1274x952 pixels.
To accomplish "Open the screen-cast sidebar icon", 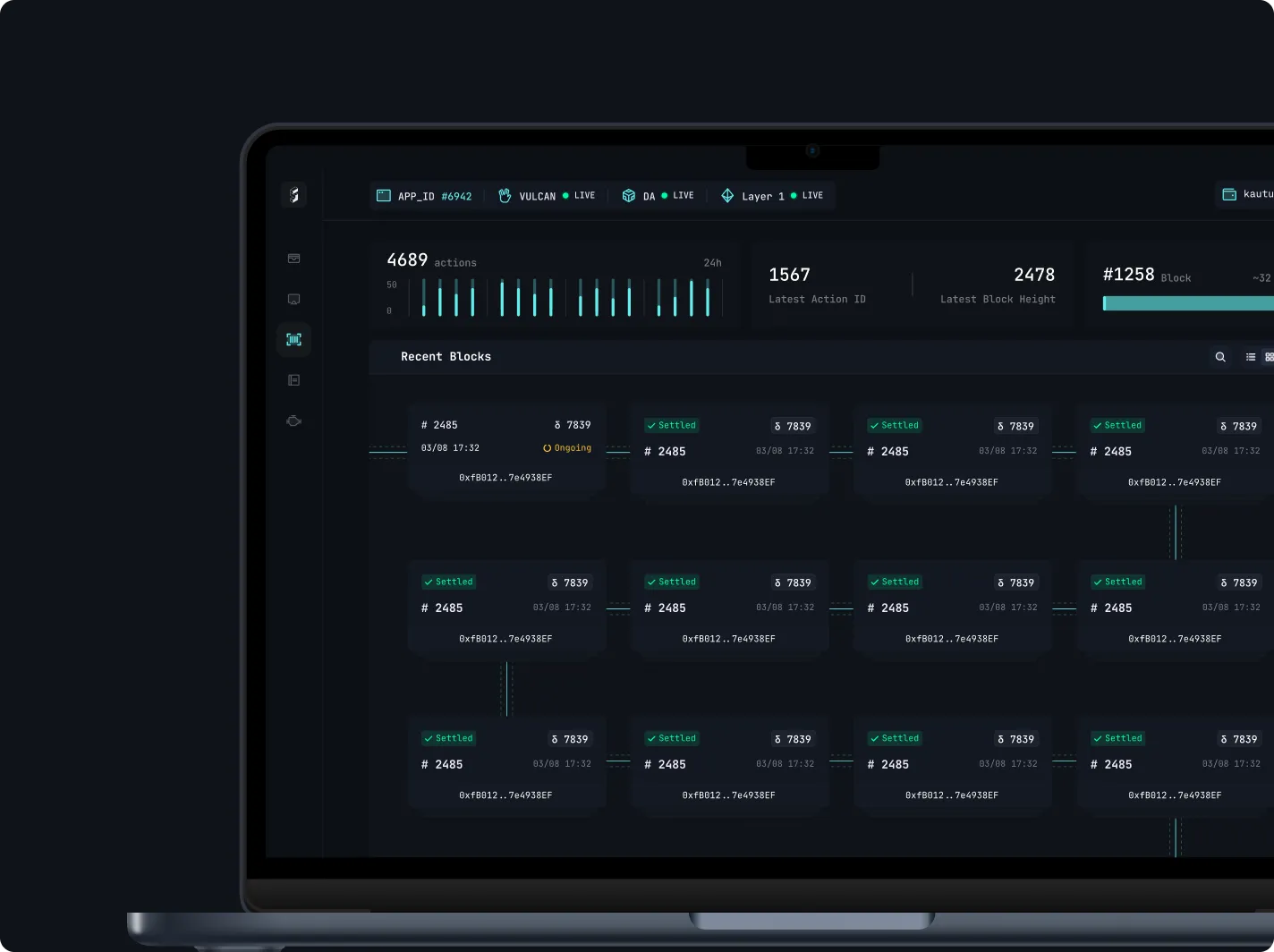I will click(293, 299).
